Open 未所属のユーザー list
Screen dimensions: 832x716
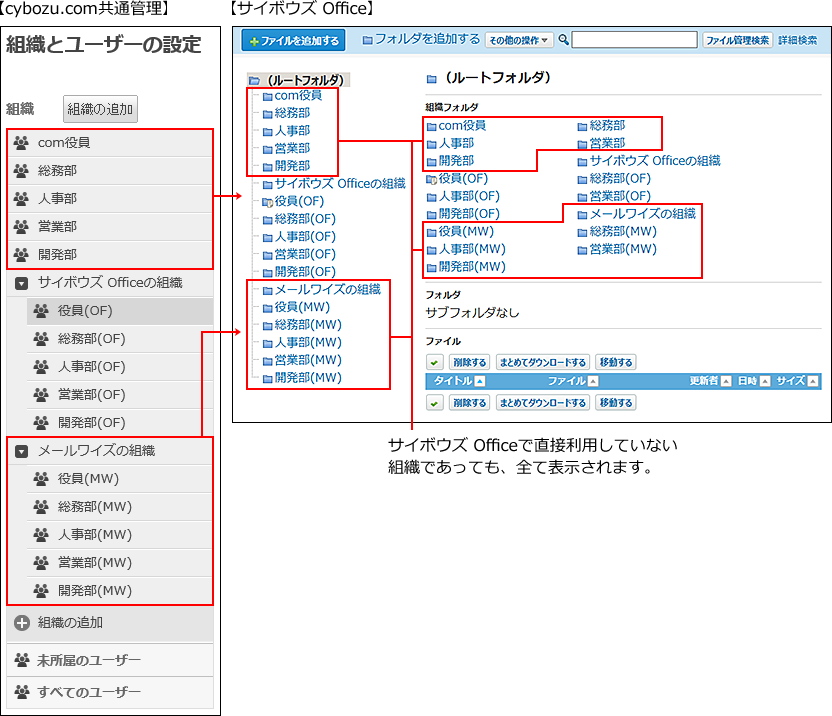[110, 660]
